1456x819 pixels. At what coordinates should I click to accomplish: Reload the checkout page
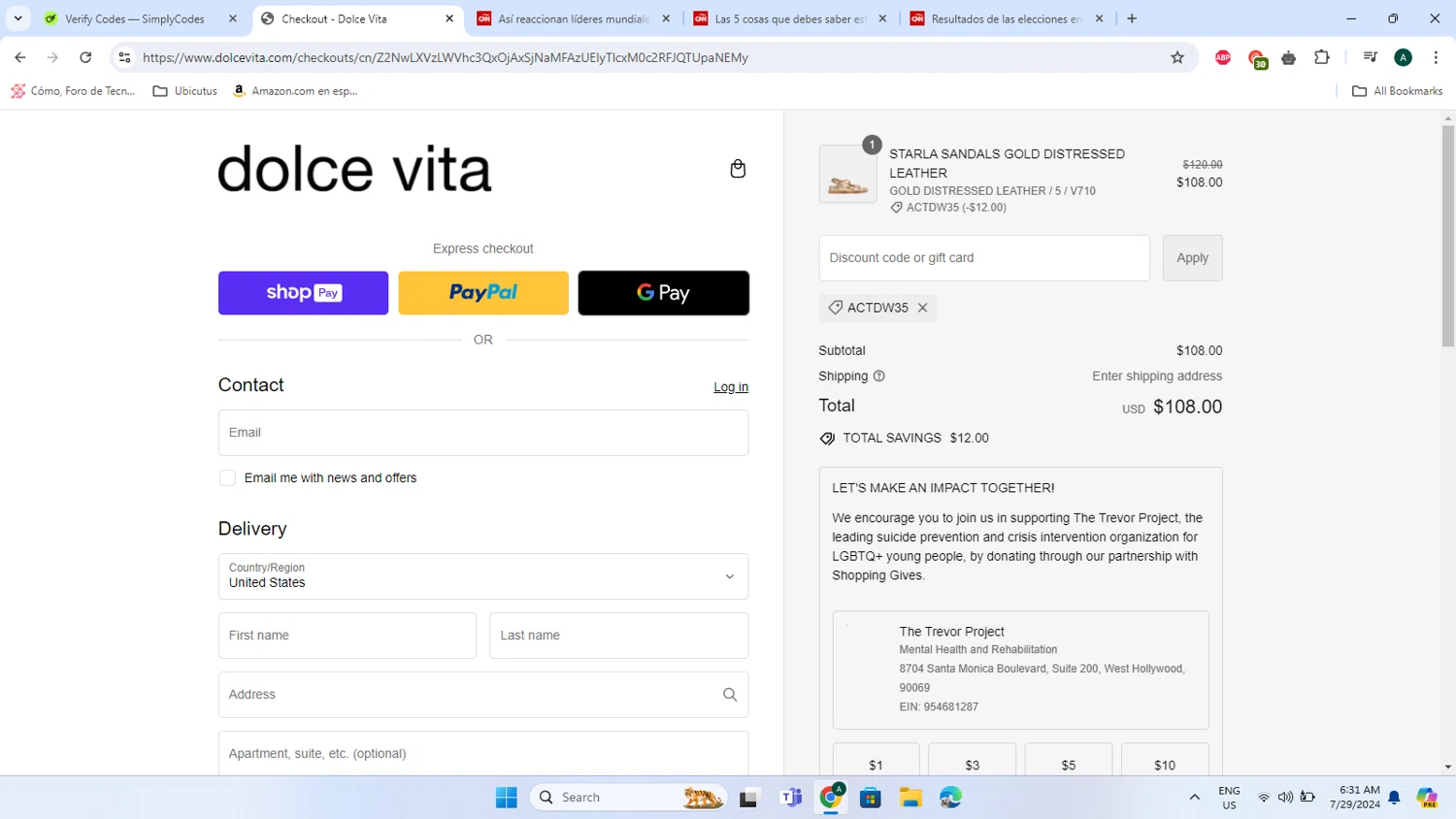point(85,57)
